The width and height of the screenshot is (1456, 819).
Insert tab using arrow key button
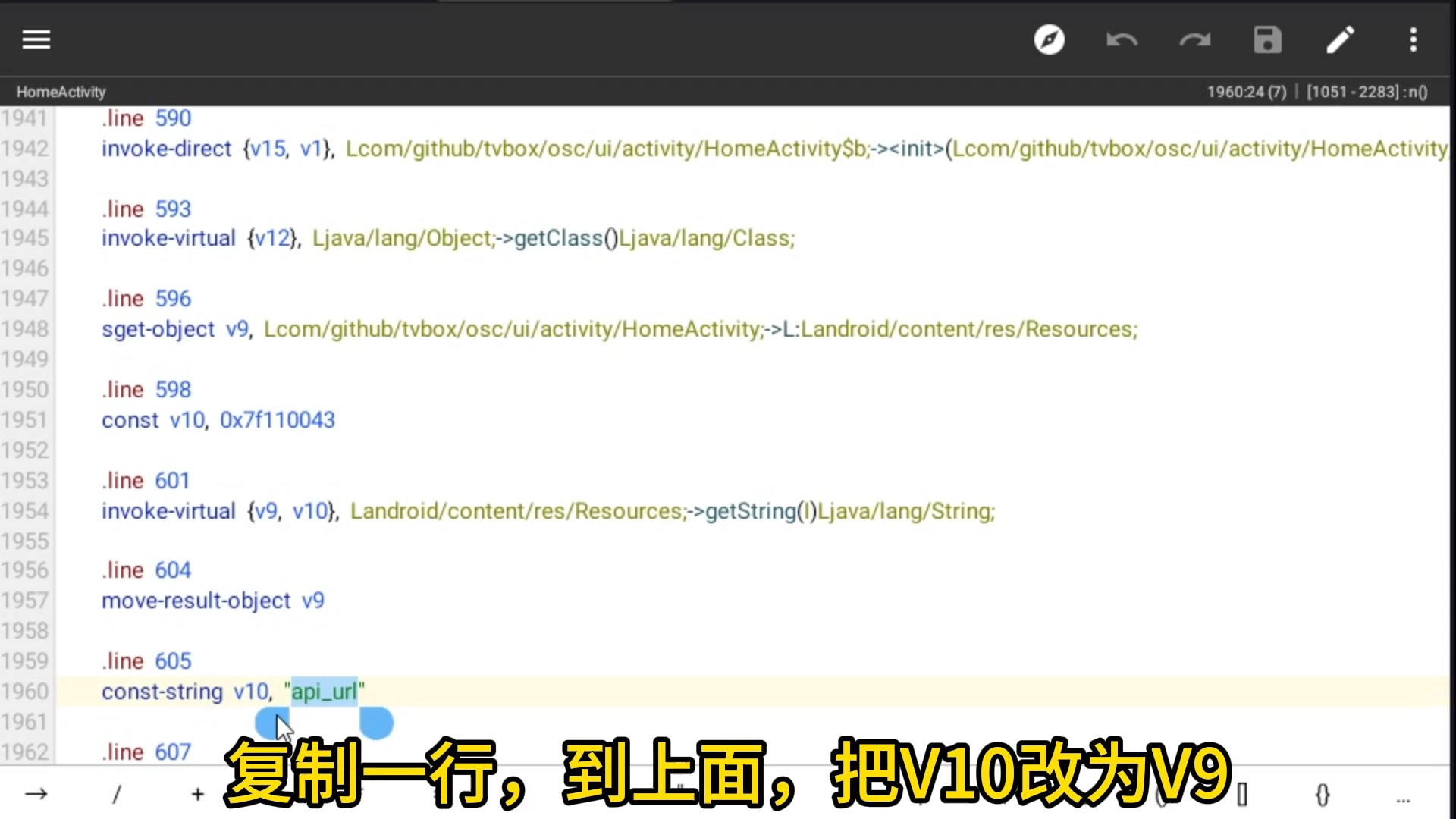click(36, 794)
